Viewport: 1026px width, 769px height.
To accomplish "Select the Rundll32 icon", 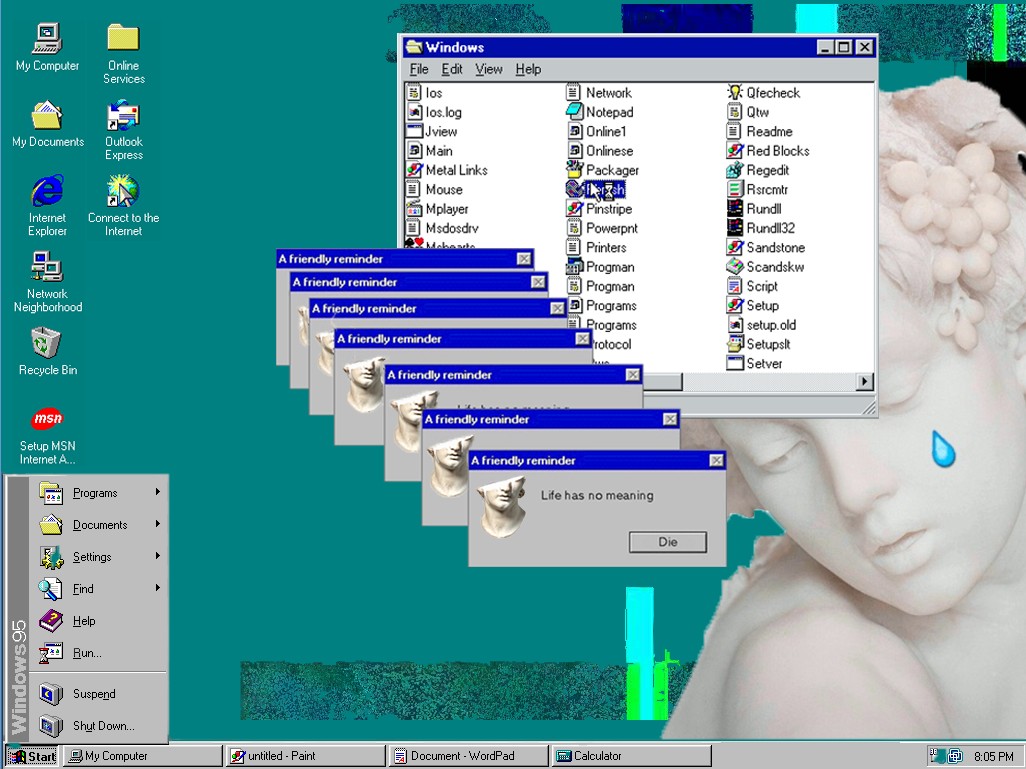I will [735, 228].
